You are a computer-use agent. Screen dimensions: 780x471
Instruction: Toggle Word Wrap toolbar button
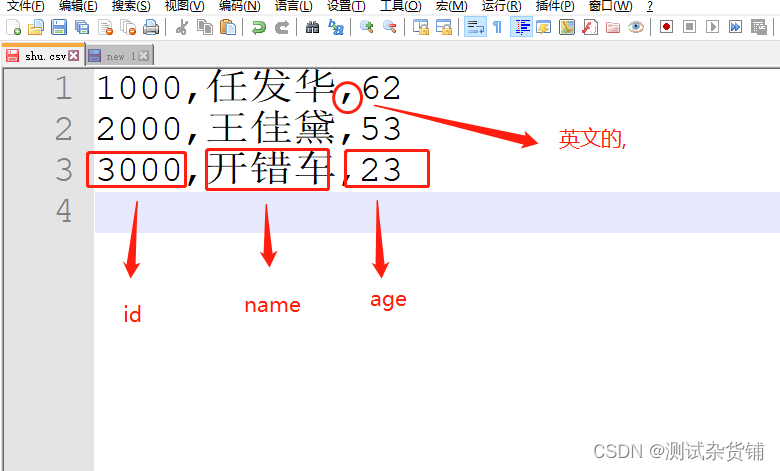click(475, 27)
